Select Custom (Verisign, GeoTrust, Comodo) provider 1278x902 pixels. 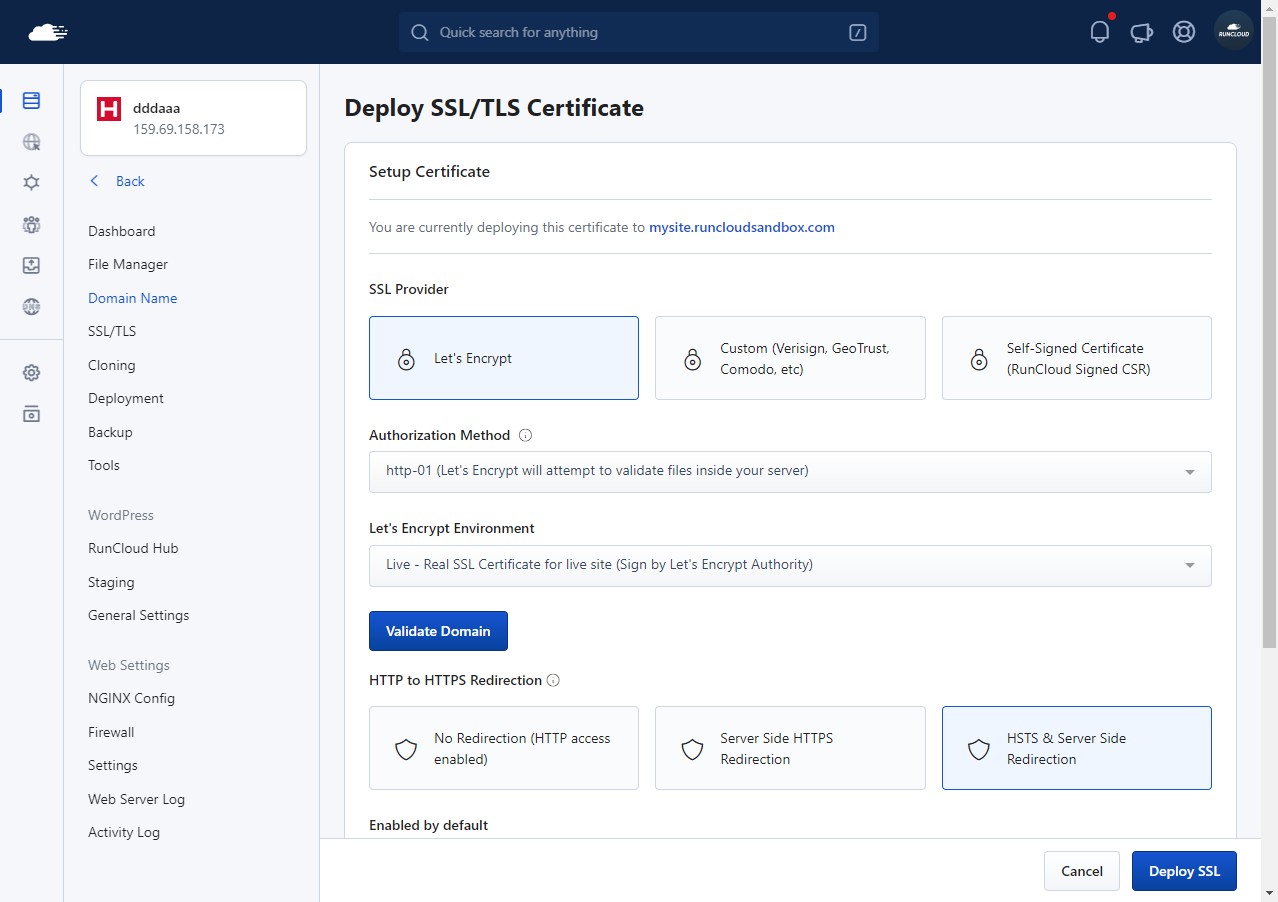click(x=790, y=358)
